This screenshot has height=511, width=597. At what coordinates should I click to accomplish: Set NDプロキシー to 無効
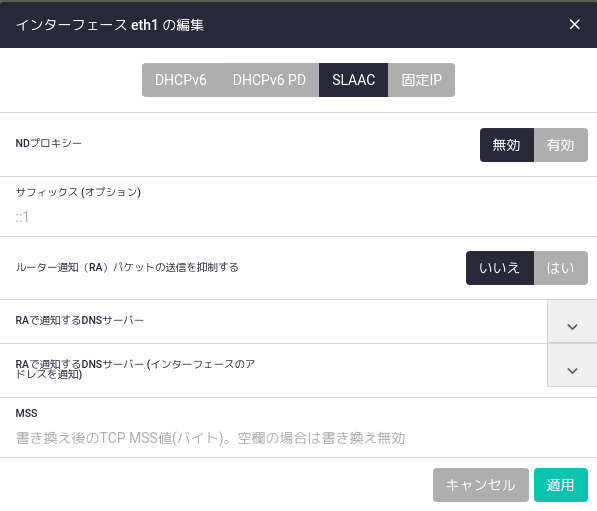click(x=507, y=145)
